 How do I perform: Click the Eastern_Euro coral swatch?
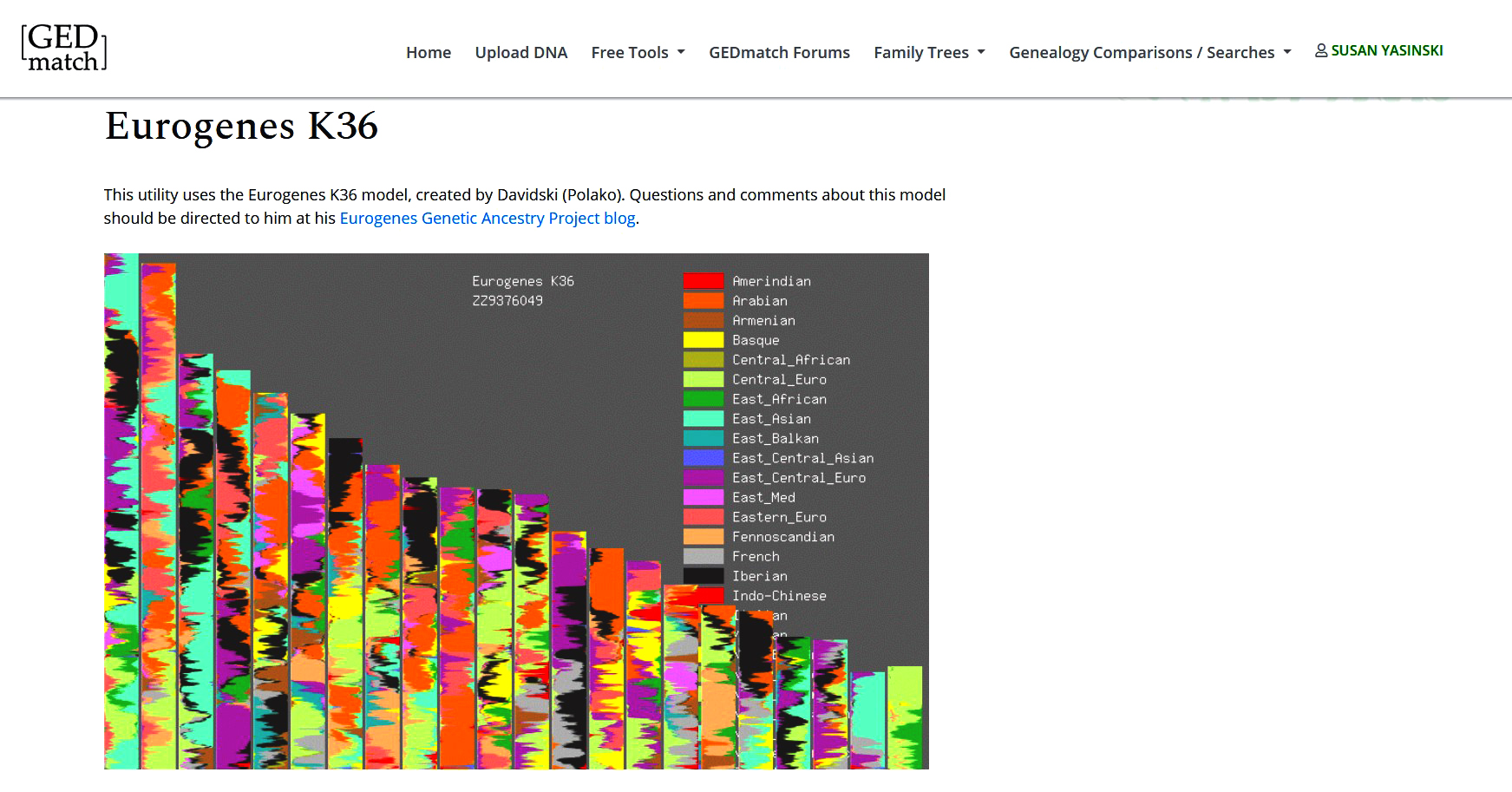point(704,517)
